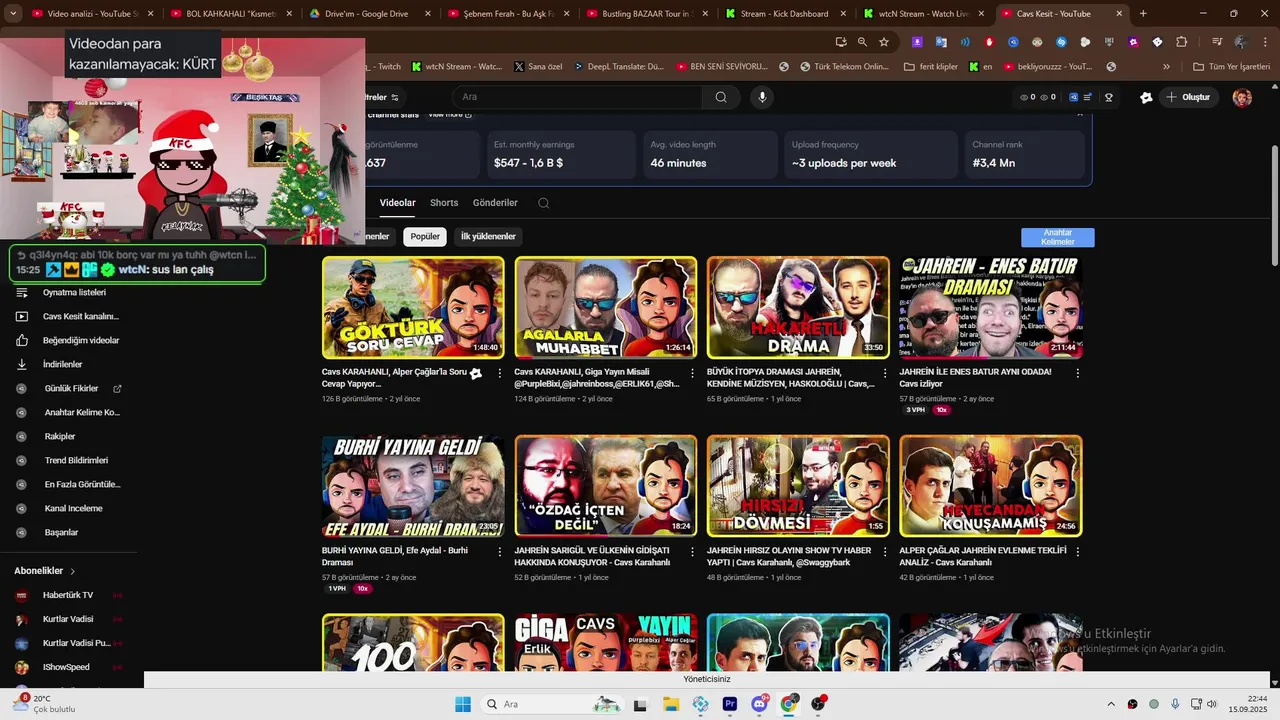Open File Explorer from taskbar

point(671,704)
